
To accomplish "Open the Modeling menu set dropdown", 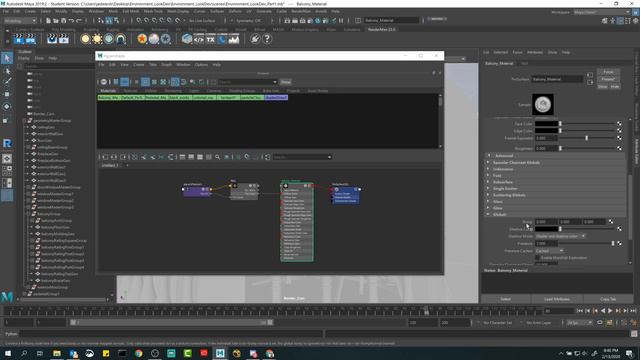I will point(20,20).
